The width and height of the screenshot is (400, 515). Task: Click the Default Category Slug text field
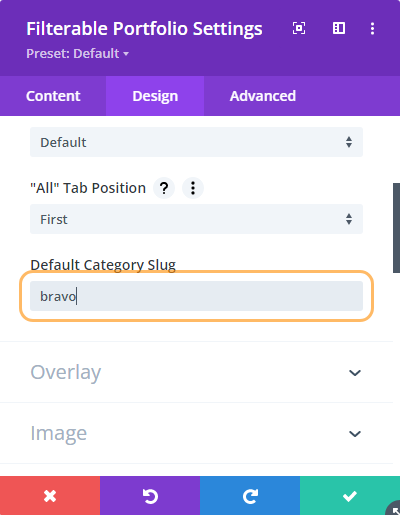click(196, 296)
